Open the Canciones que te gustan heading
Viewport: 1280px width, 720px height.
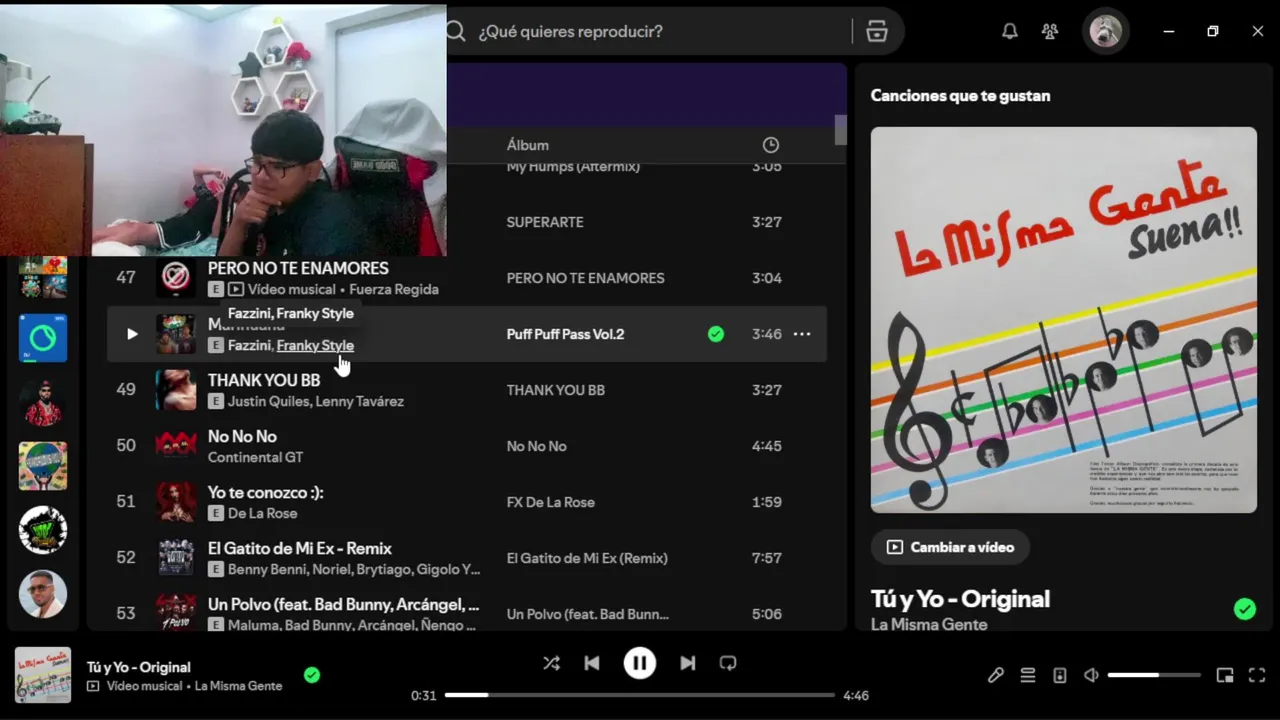pyautogui.click(x=960, y=96)
